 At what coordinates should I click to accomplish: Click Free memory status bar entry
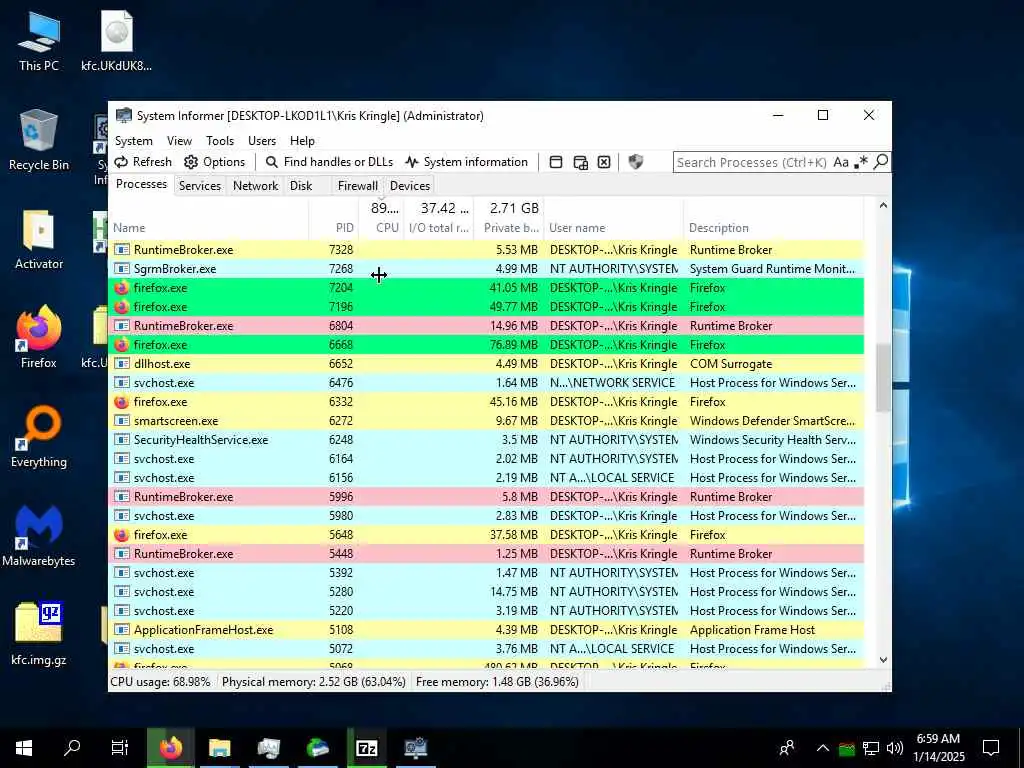click(x=497, y=682)
